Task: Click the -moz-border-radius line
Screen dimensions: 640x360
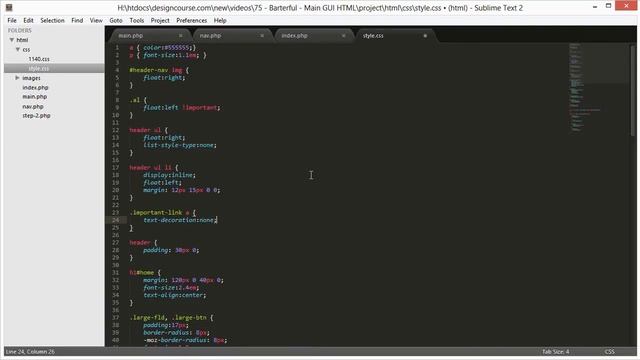Action: coord(185,340)
